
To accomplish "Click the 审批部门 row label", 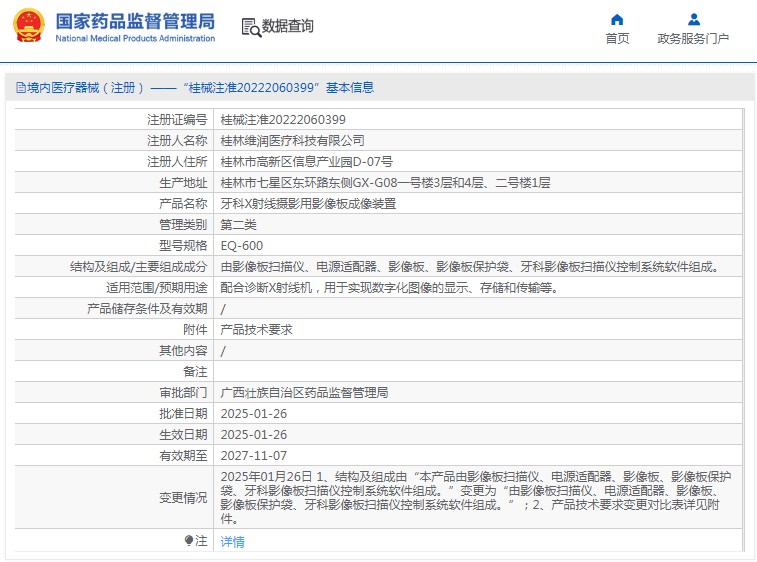I will pyautogui.click(x=183, y=393).
